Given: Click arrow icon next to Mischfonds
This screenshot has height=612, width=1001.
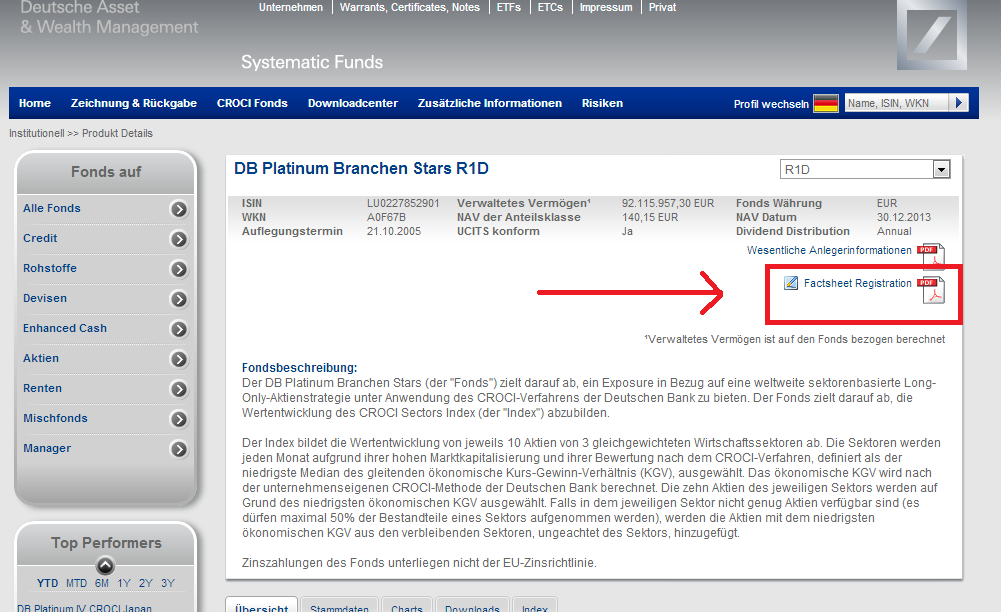Looking at the screenshot, I should point(179,419).
